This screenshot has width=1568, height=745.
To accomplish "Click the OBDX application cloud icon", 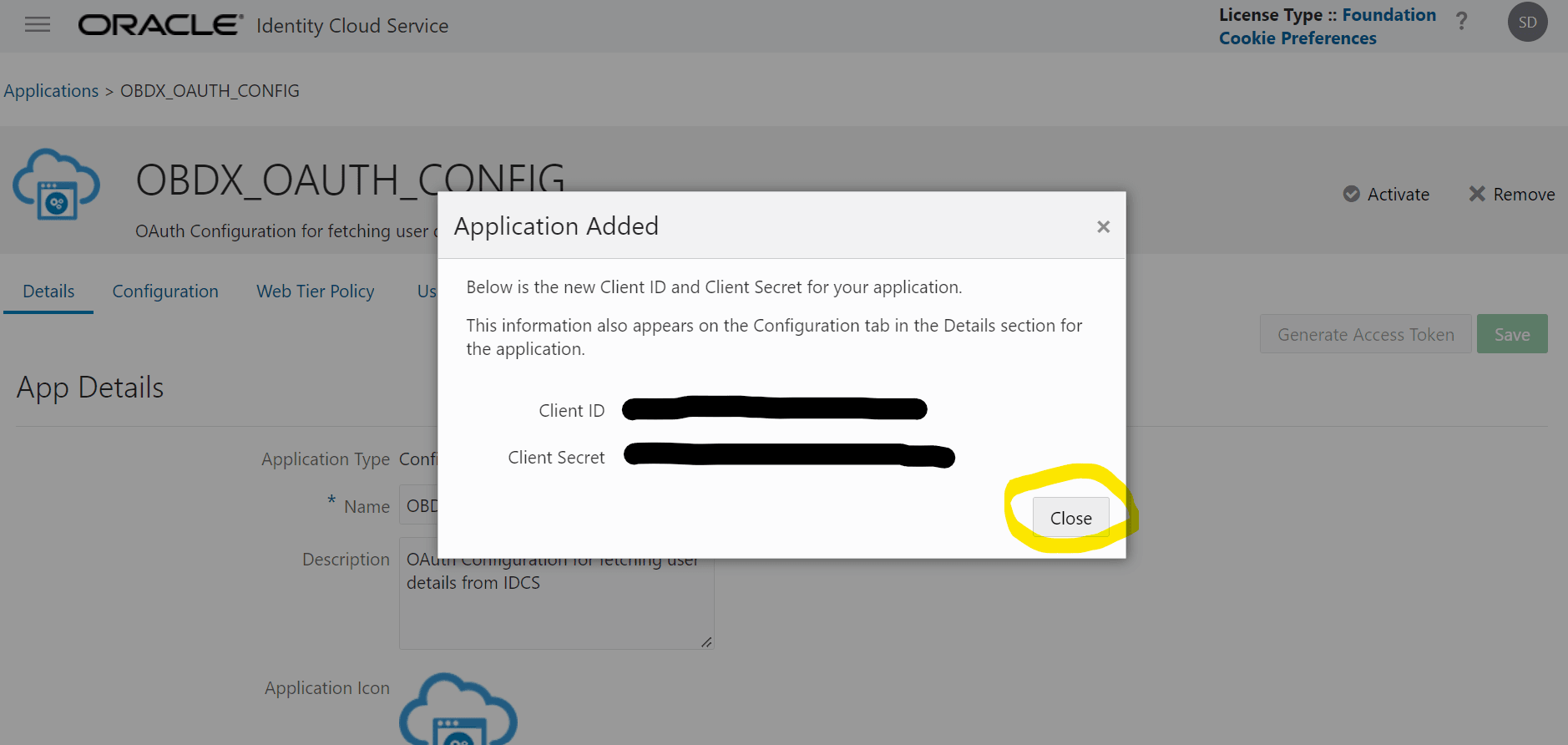I will 55,185.
